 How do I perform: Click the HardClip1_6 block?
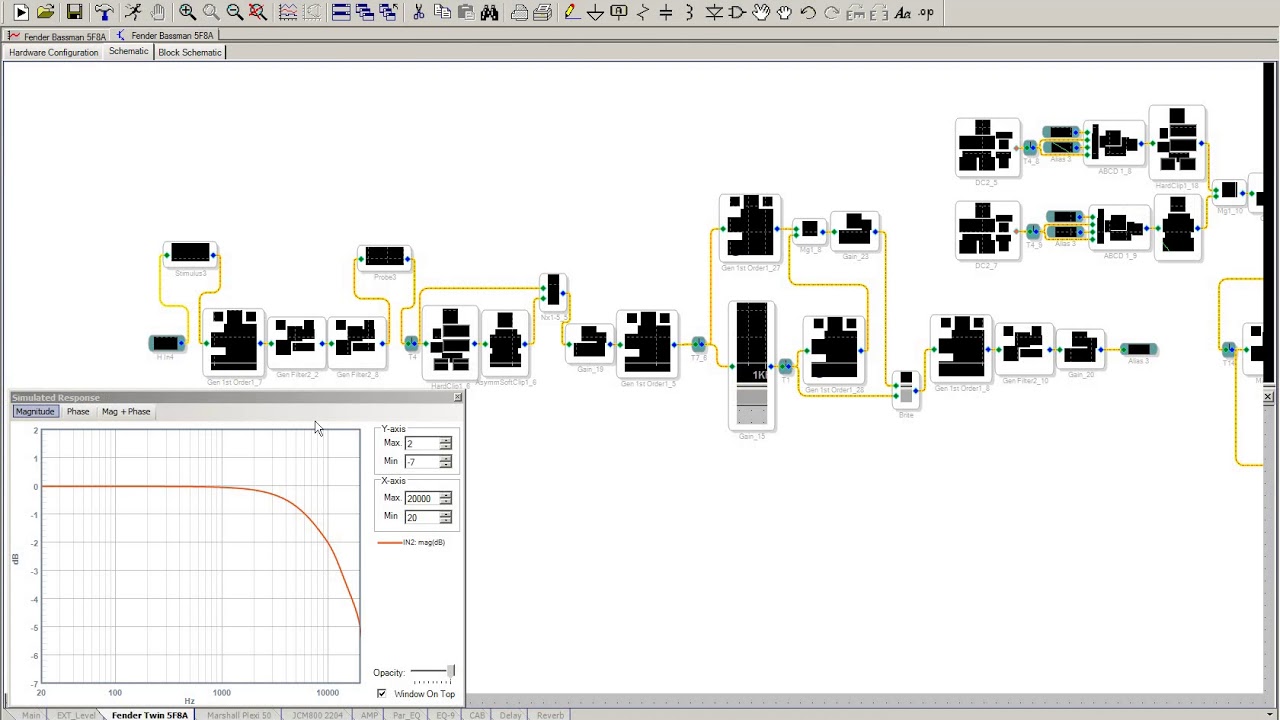pyautogui.click(x=451, y=343)
